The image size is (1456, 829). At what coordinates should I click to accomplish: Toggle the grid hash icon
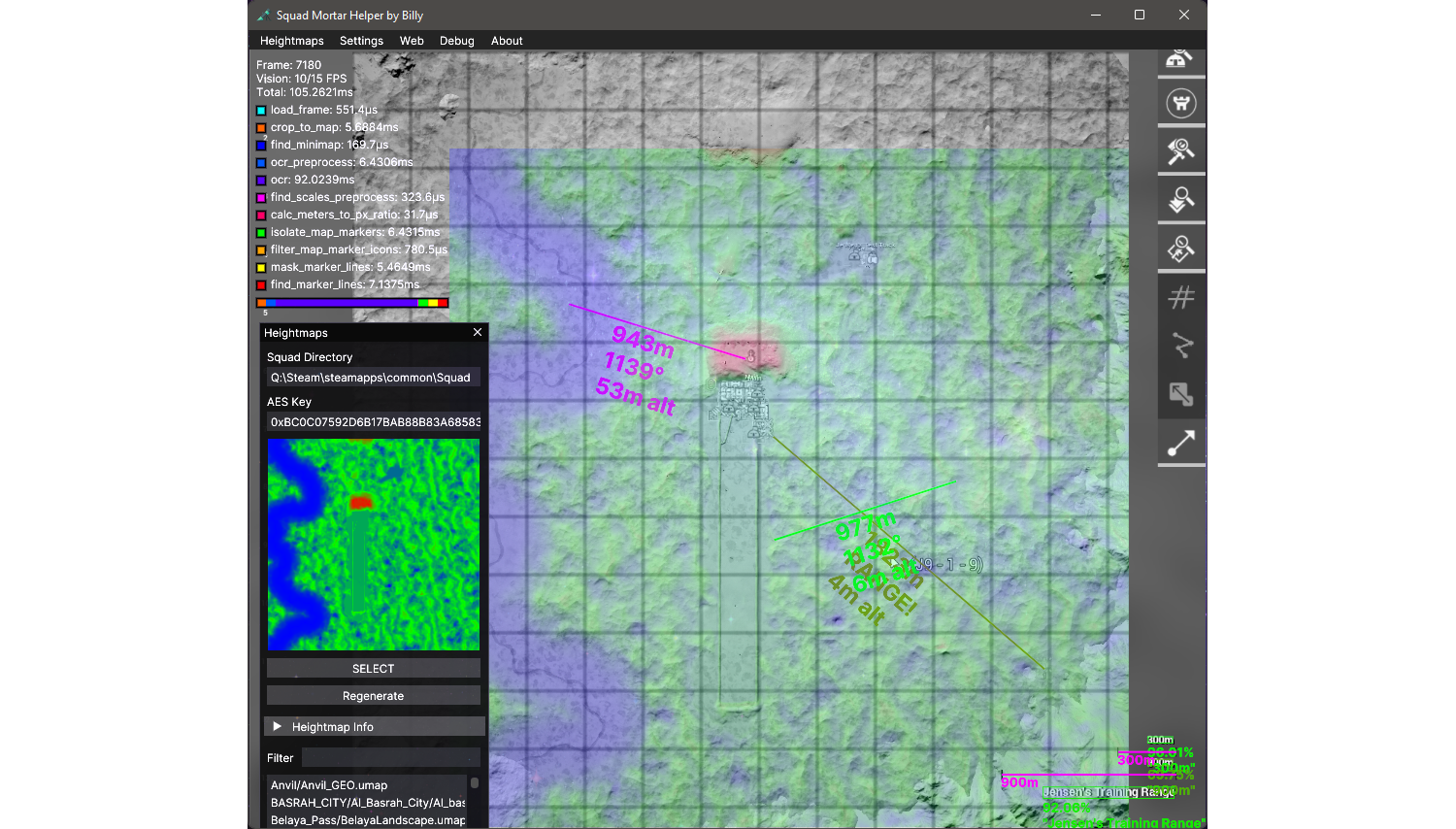[1181, 297]
